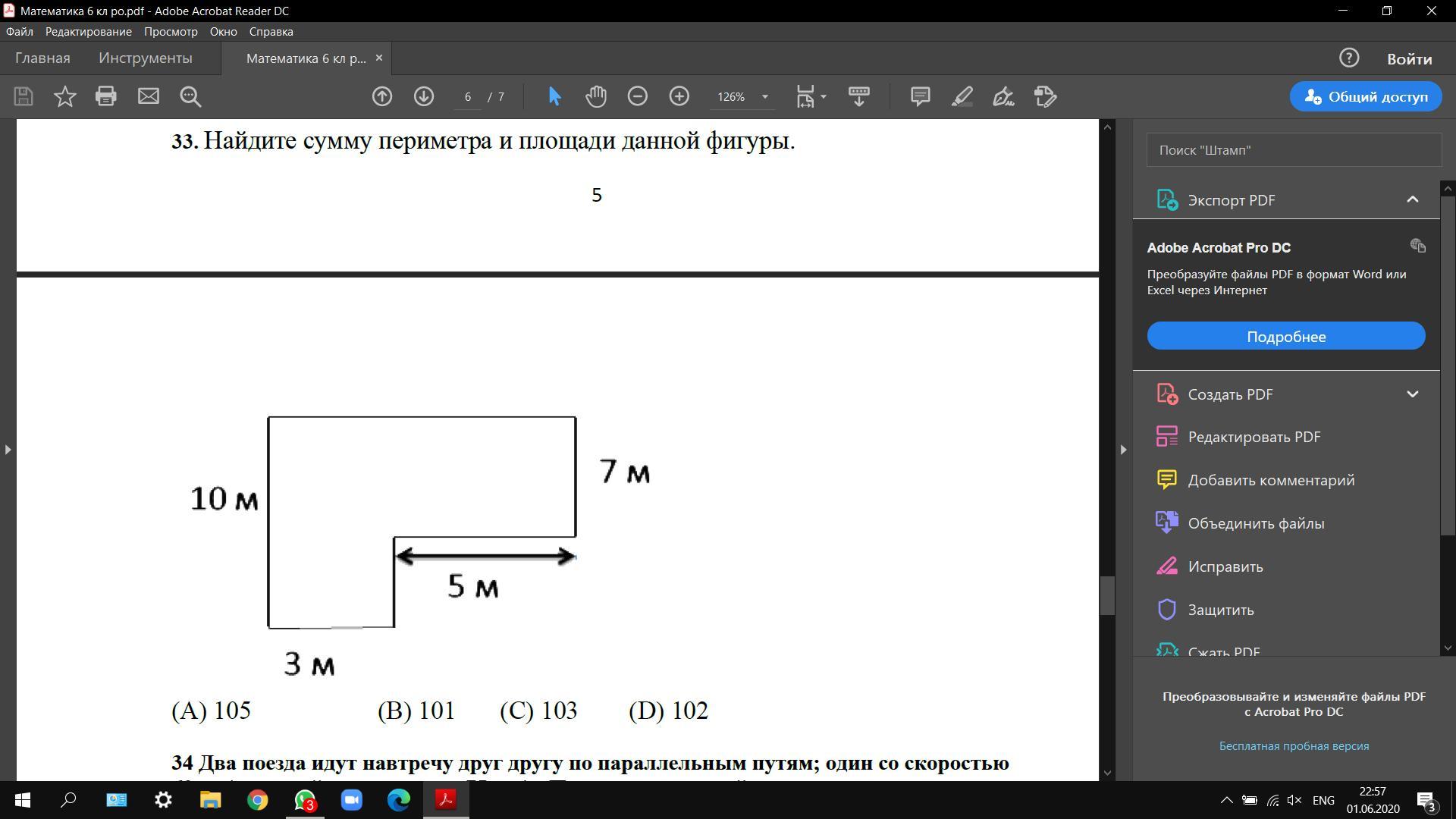This screenshot has height=819, width=1456.
Task: Expand page display options dropdown arrow
Action: click(x=824, y=96)
